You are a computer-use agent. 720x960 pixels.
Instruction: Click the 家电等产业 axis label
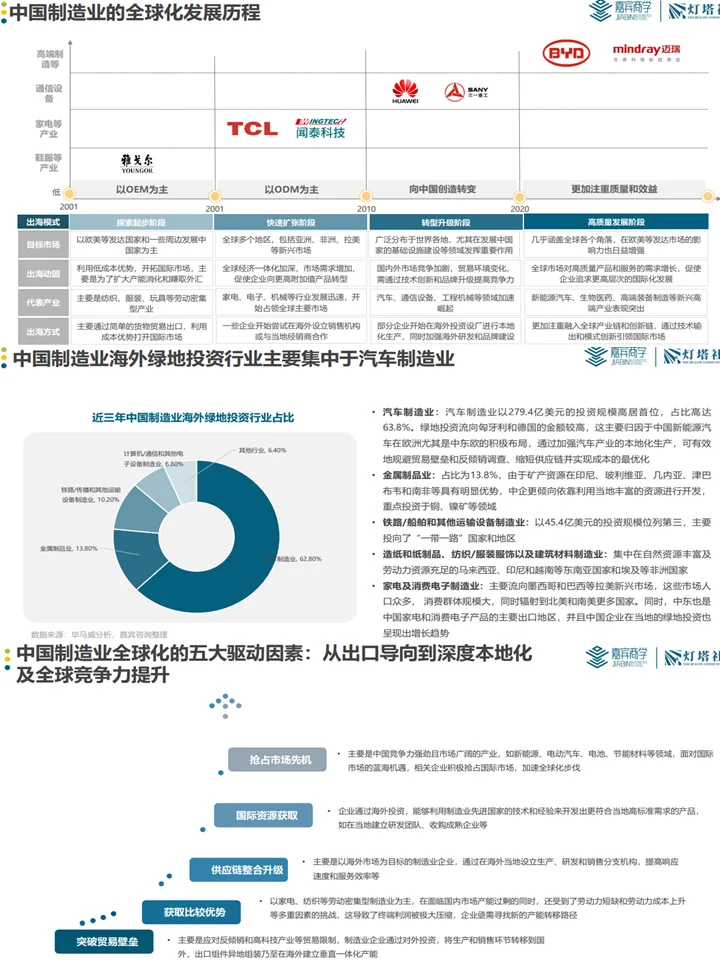coord(49,129)
